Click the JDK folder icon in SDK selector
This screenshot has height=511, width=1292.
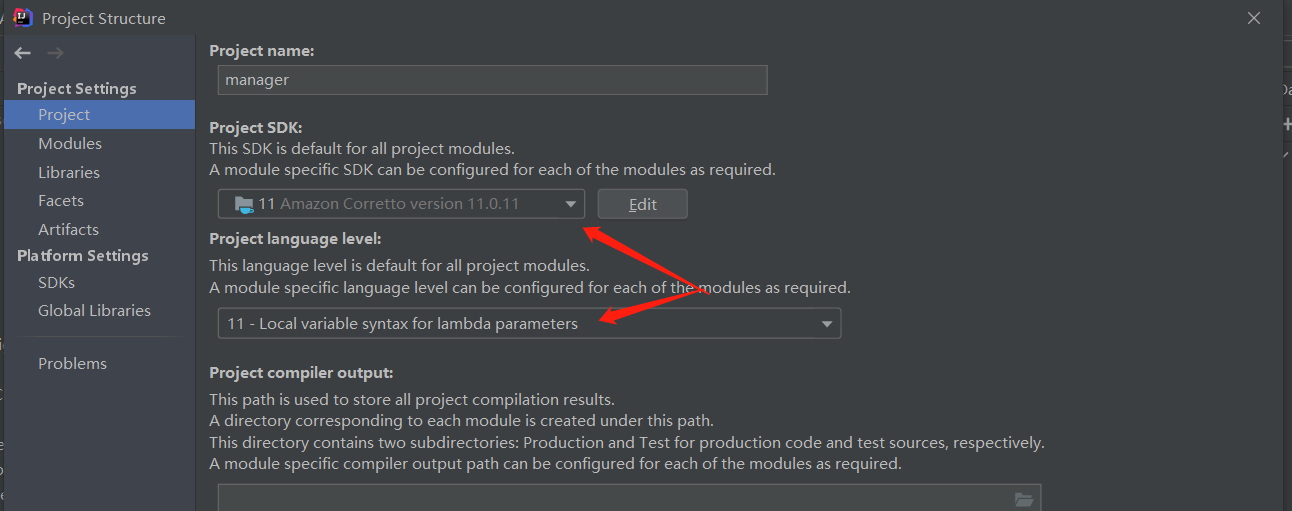pyautogui.click(x=244, y=204)
